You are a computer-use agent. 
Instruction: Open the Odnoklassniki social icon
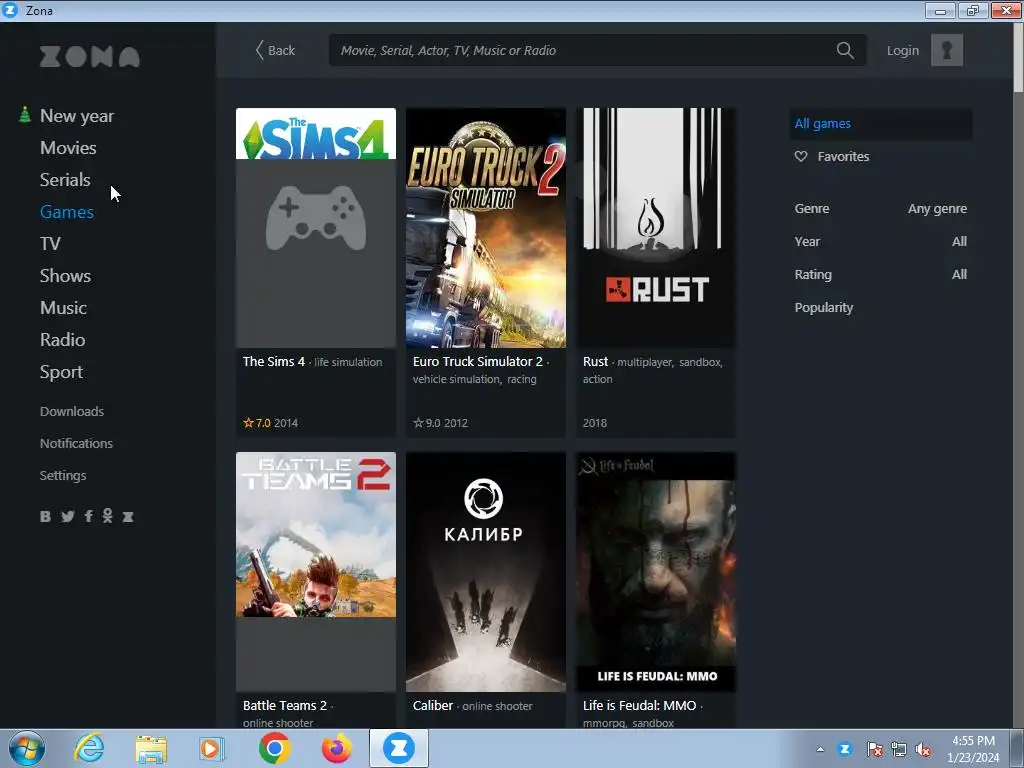pyautogui.click(x=108, y=516)
